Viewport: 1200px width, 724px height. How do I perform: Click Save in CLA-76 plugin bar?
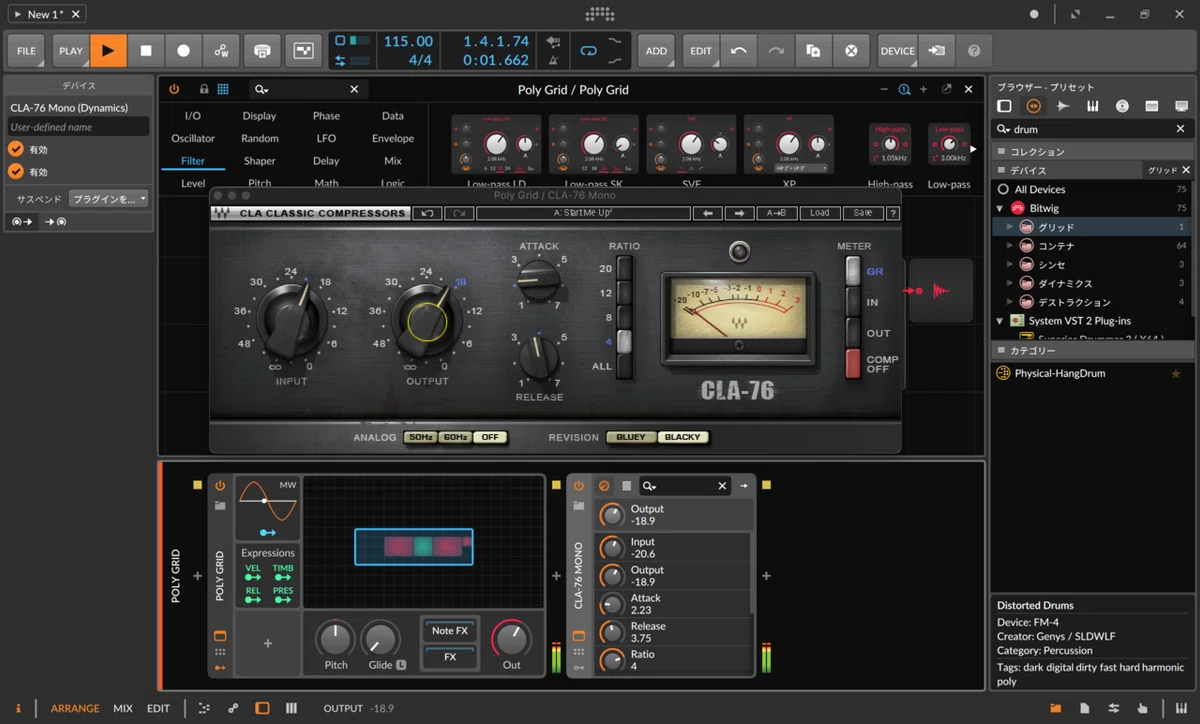[863, 213]
